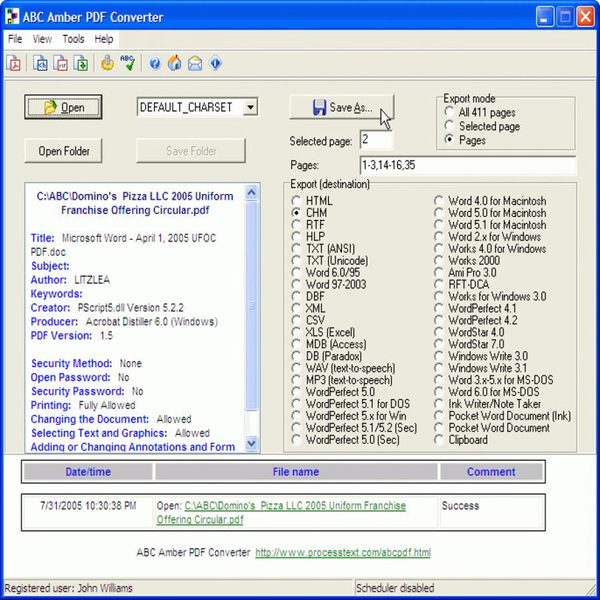Open the View menu

pos(42,39)
